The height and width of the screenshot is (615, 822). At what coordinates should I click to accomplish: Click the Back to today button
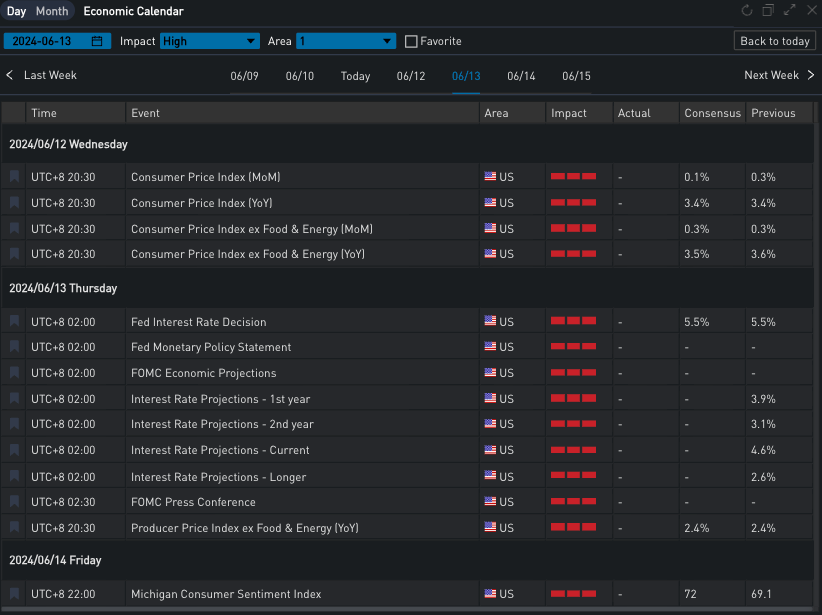point(774,41)
